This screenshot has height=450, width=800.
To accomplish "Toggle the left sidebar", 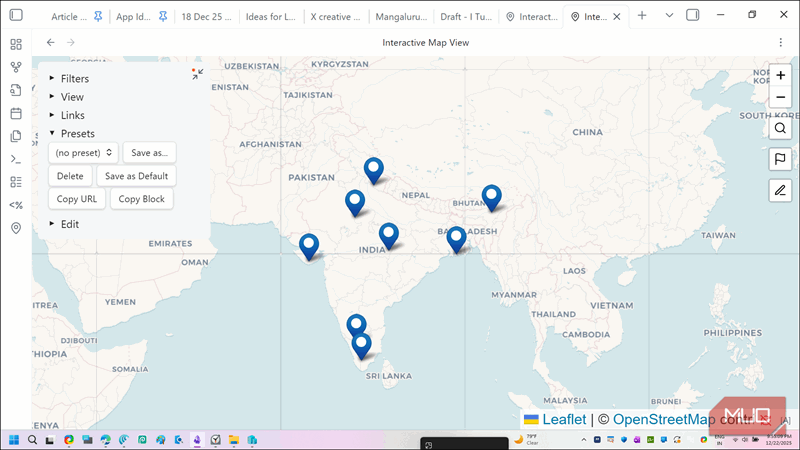I will (16, 16).
